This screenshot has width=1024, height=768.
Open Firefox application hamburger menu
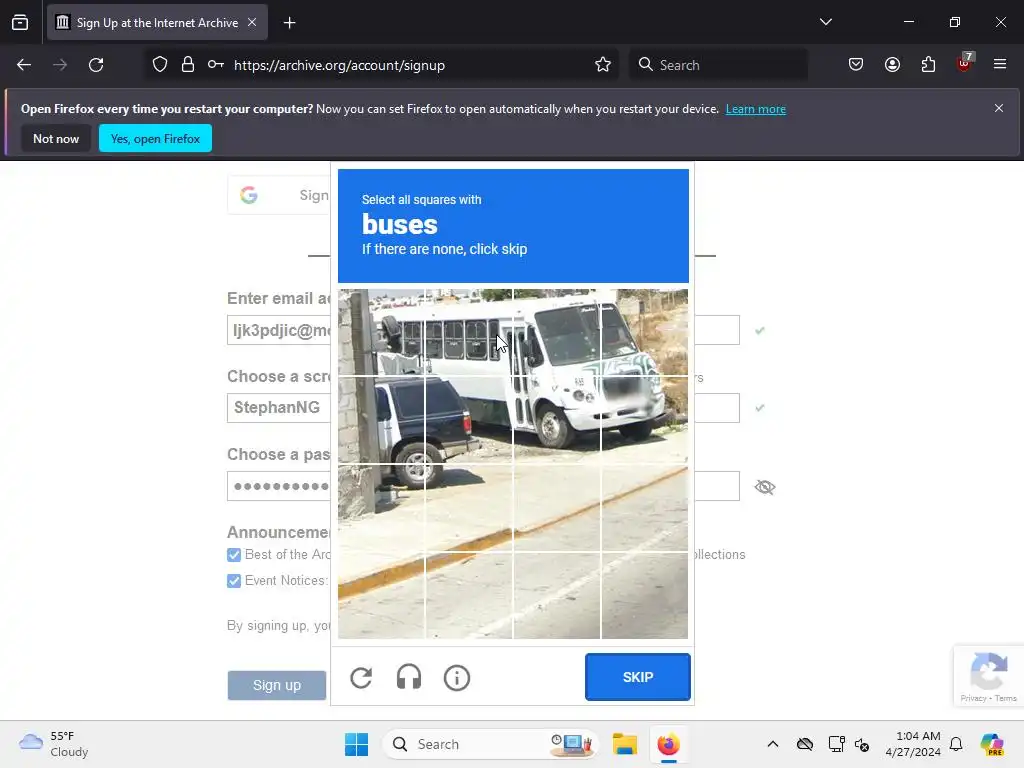tap(1000, 65)
